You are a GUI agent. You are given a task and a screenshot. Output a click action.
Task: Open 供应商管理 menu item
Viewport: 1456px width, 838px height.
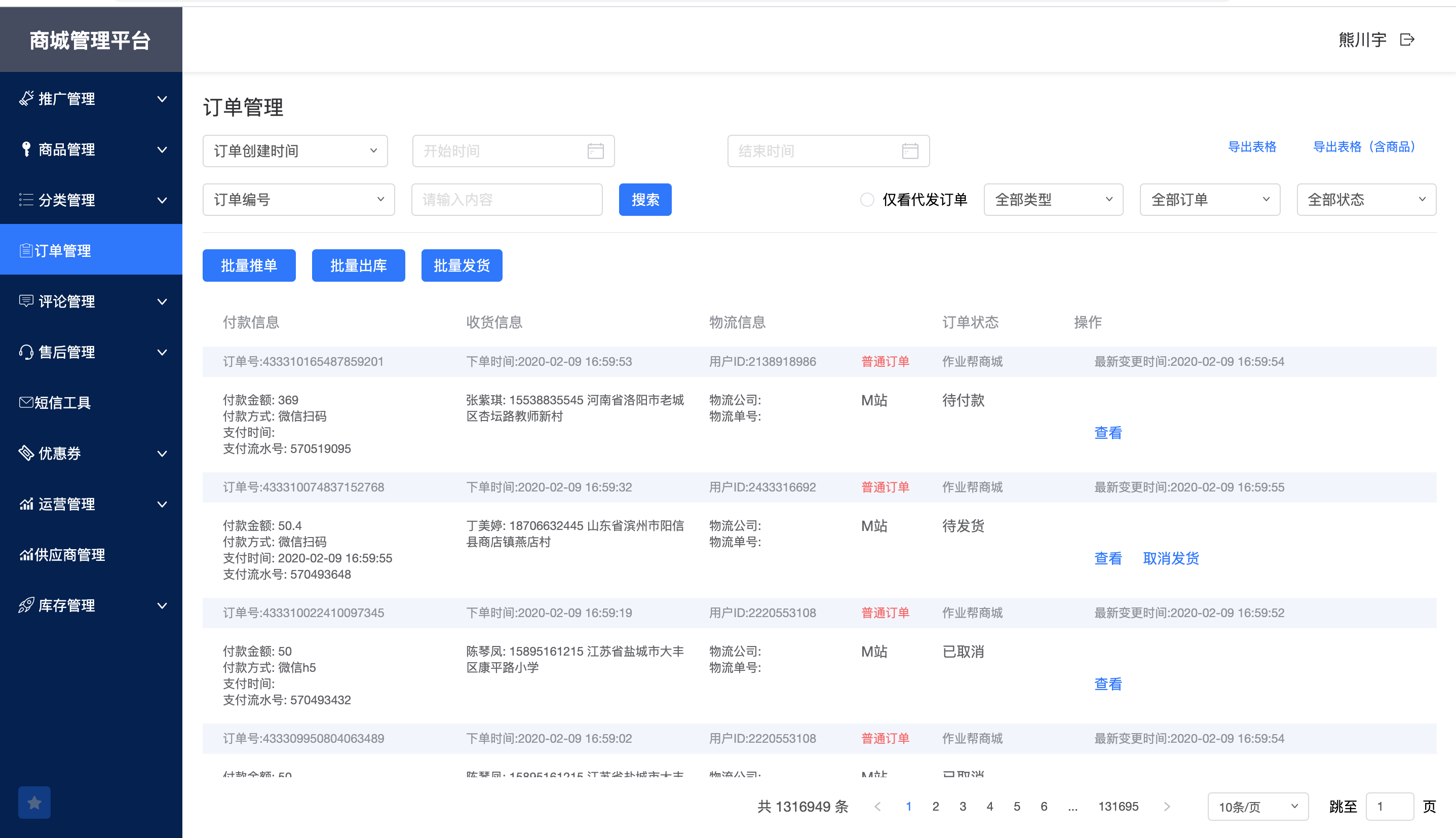(91, 554)
